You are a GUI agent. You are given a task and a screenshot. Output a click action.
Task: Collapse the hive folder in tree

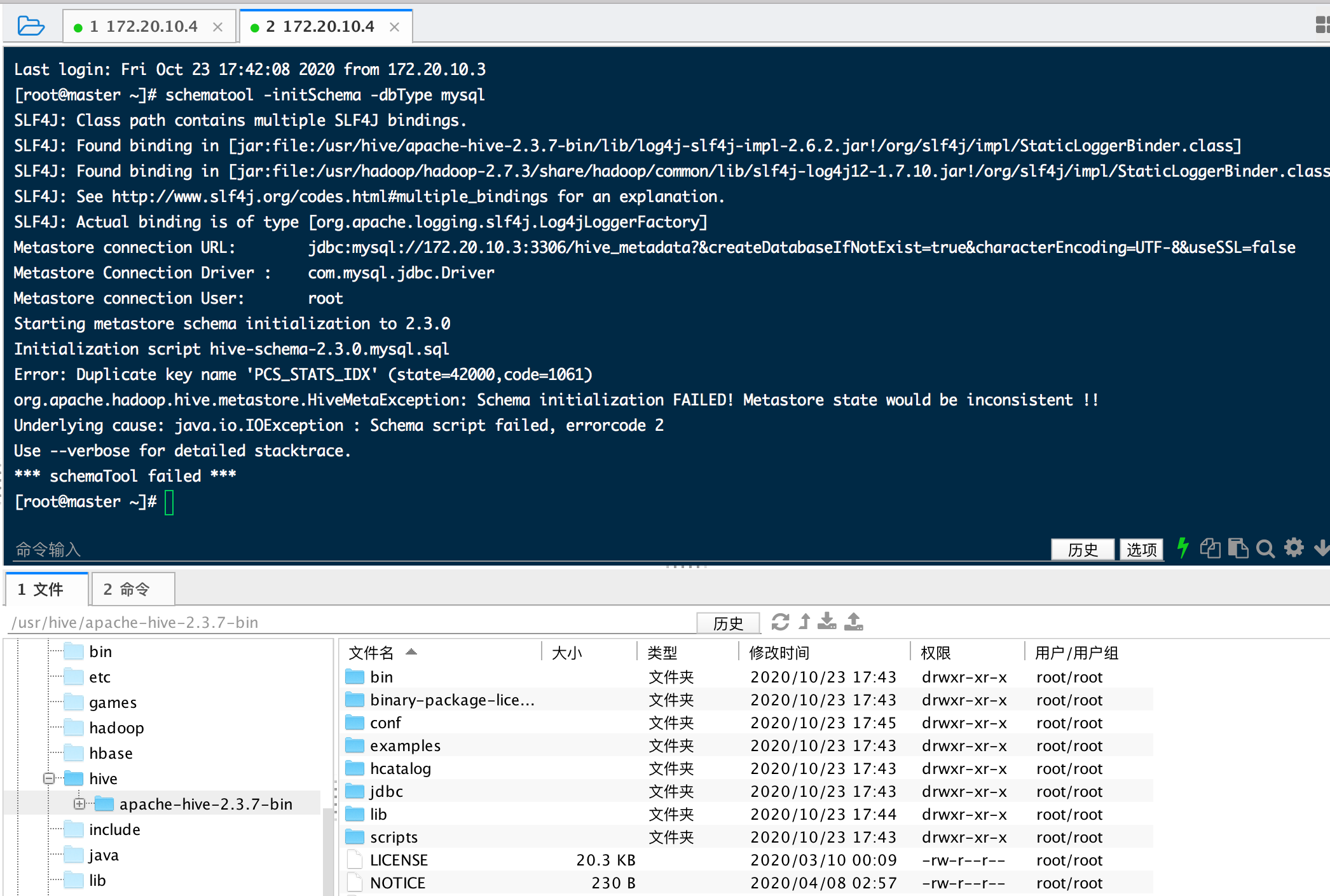(49, 778)
